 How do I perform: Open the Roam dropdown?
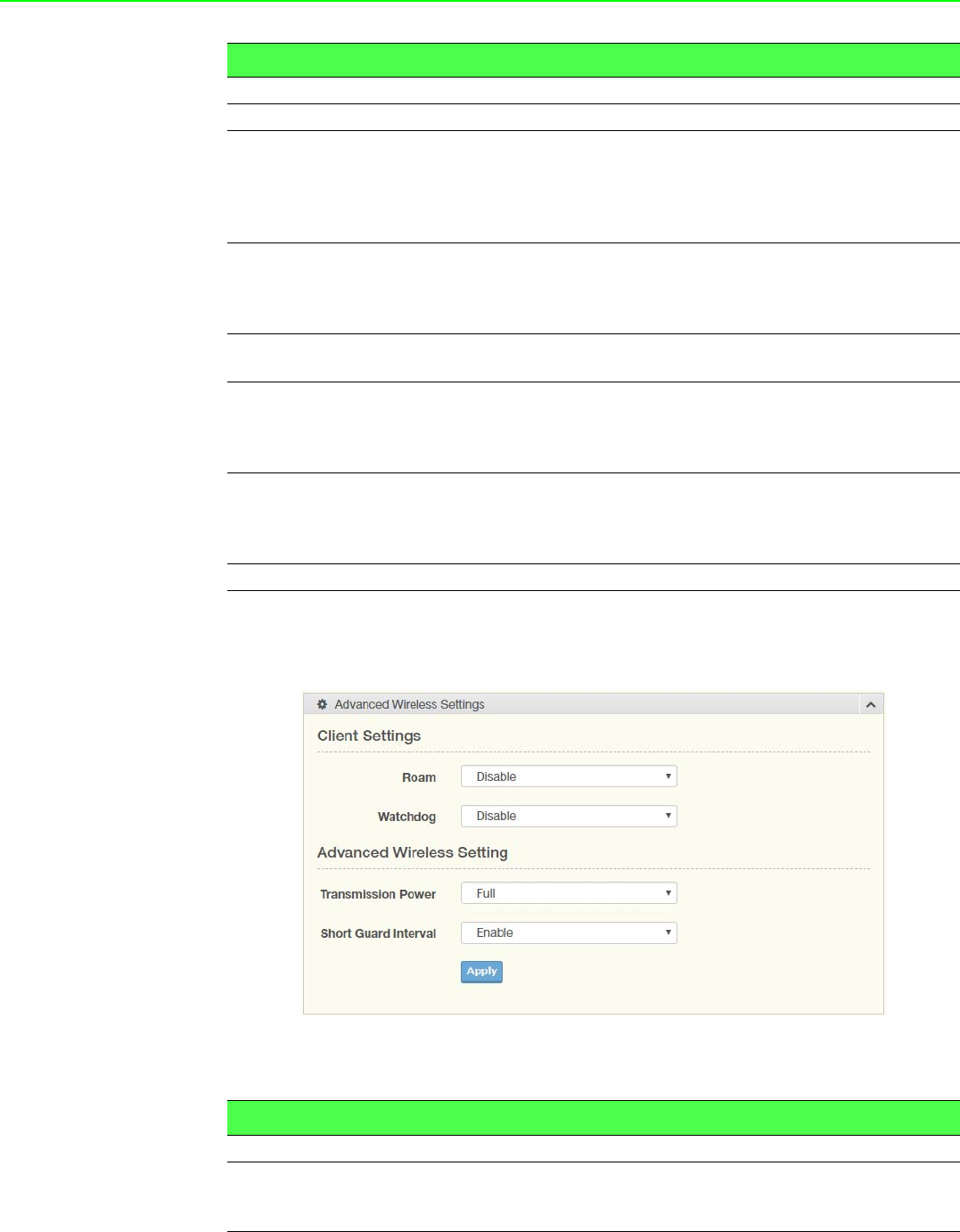click(x=569, y=776)
